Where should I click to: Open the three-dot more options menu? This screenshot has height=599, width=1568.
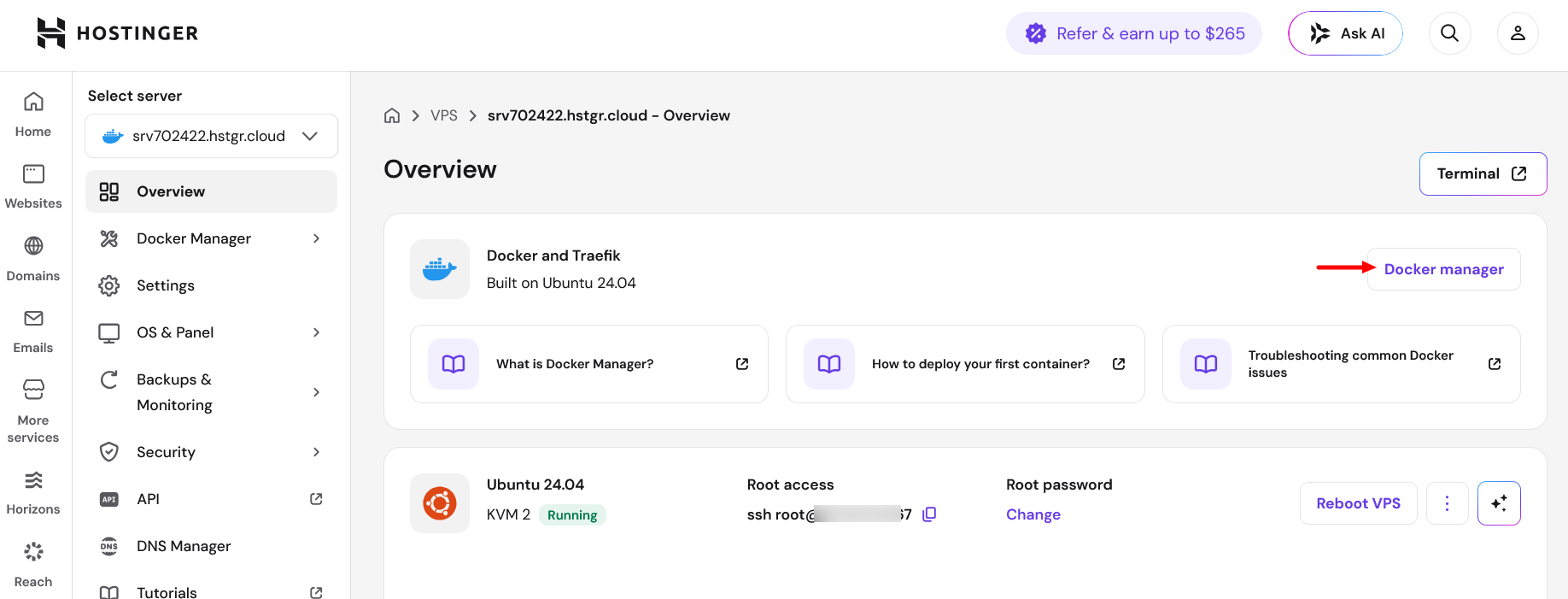[1447, 503]
